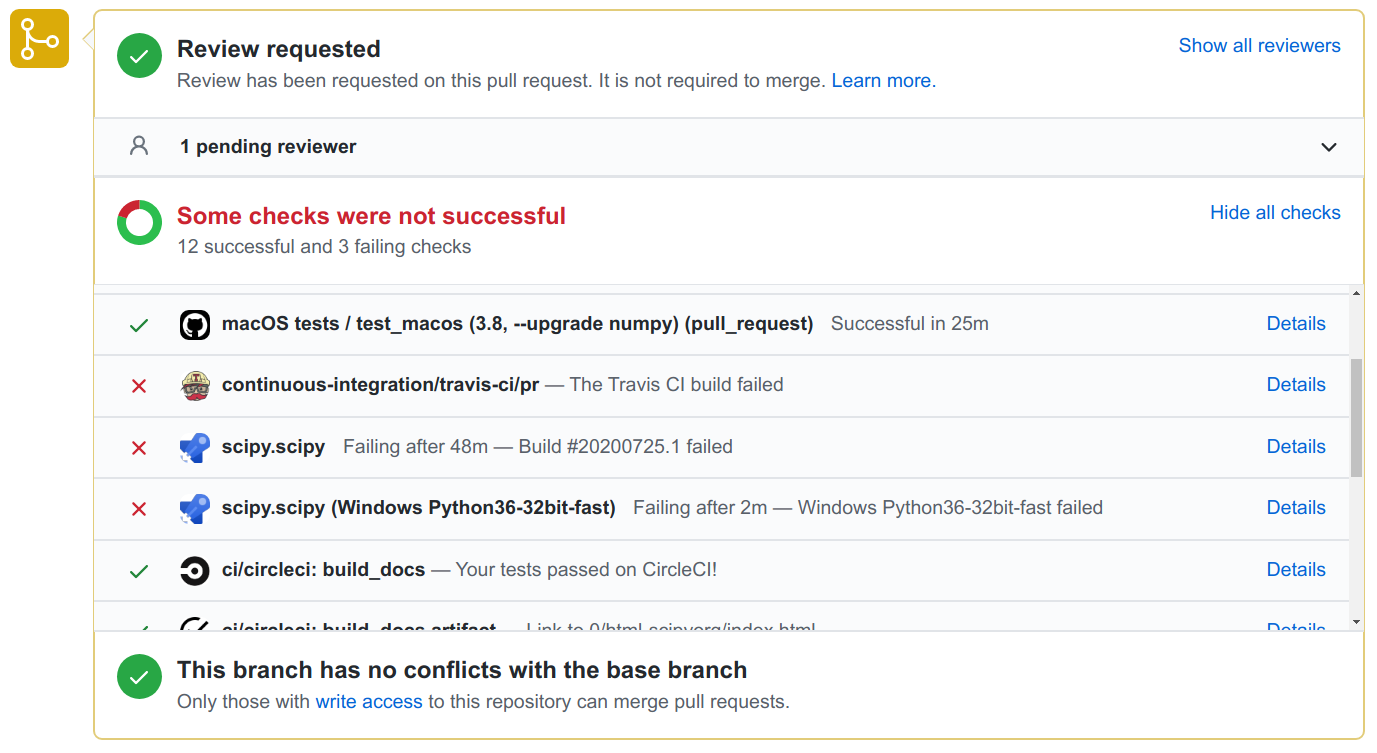Click the CircleCI logo next to build_docs
The height and width of the screenshot is (753, 1377).
(x=195, y=571)
